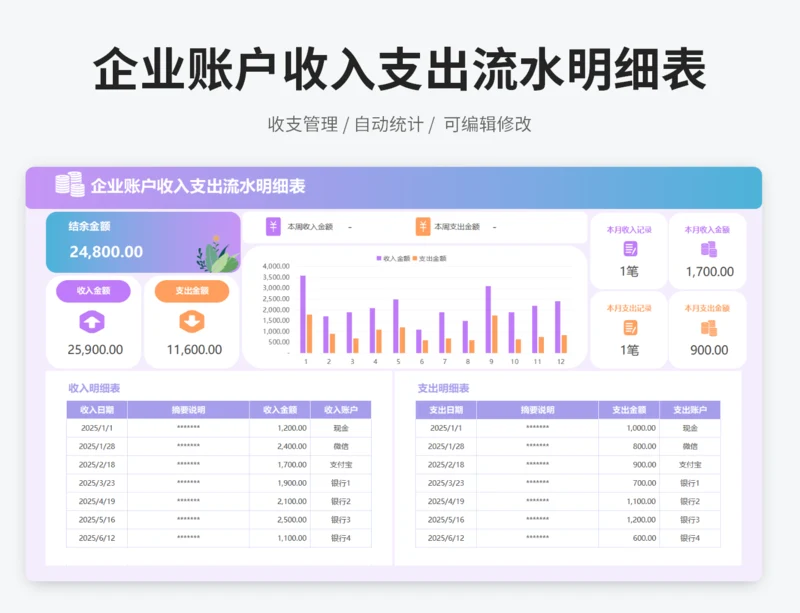Viewport: 800px width, 613px height.
Task: Click the subtitle 收支管理 / 自动统计 / 可编辑修改
Action: (399, 124)
